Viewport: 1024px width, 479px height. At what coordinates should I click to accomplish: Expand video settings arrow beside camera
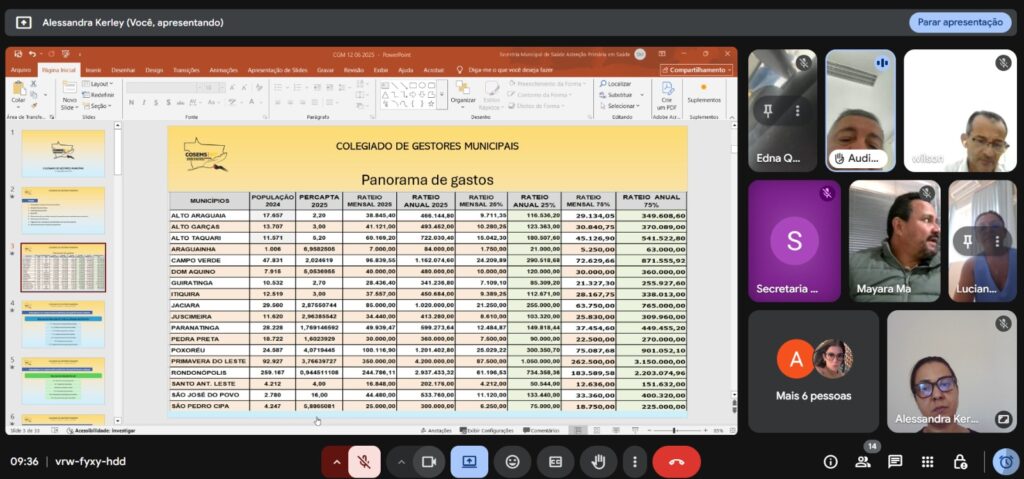coord(401,461)
